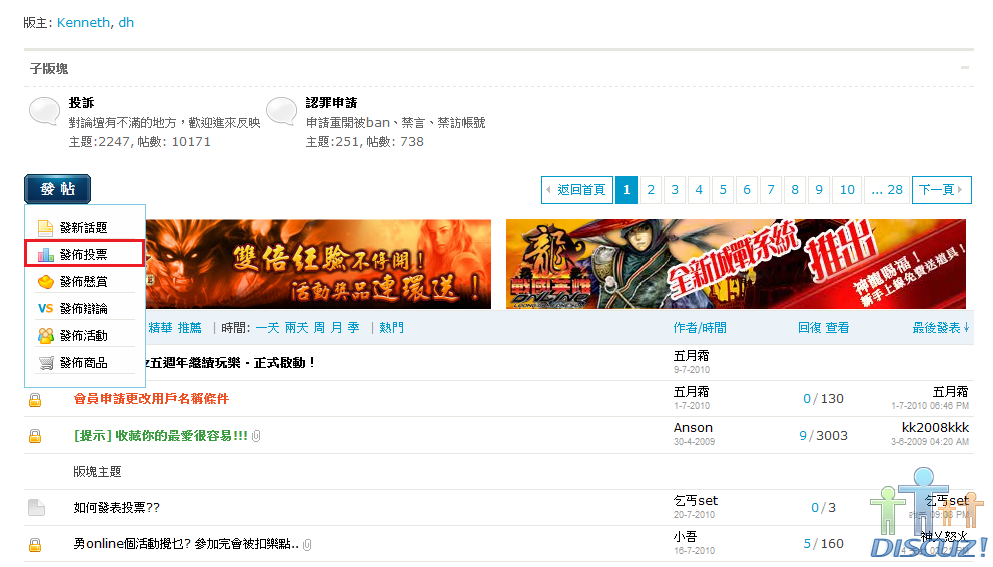Screen dimensions: 993x567
Task: Click the lock icon beside 會員申請更改用戶名稱條件
Action: (35, 400)
